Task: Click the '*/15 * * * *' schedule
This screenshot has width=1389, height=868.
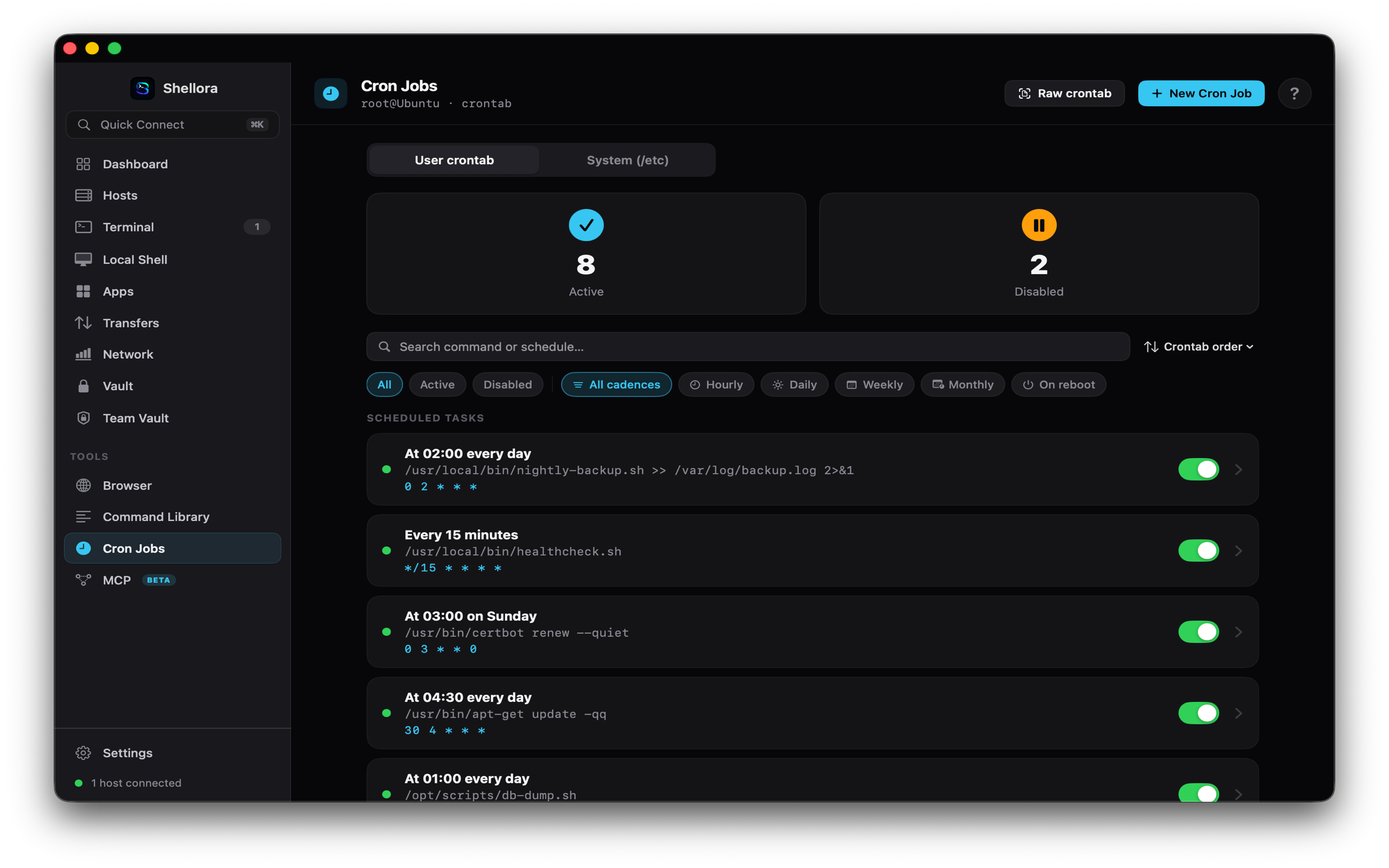Action: (x=453, y=568)
